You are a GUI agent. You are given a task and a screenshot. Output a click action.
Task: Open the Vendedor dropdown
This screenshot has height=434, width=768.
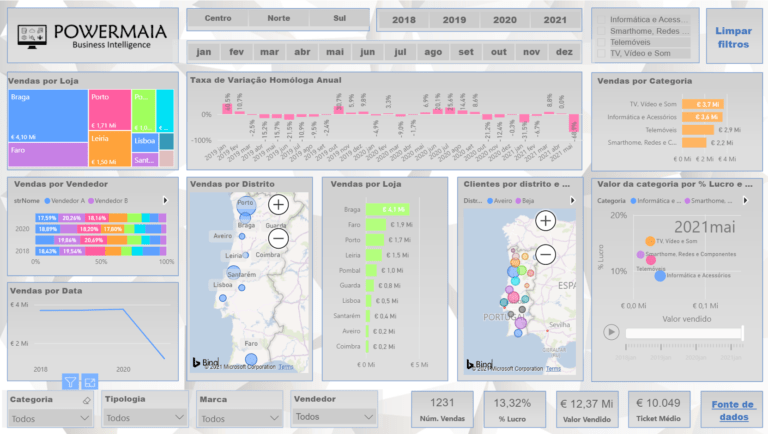tap(334, 416)
